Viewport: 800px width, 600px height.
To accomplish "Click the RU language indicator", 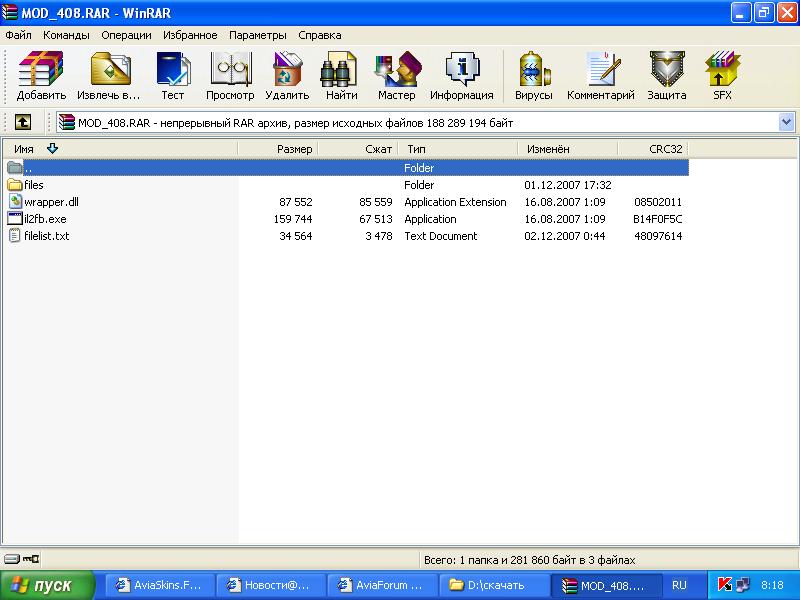I will pos(679,585).
